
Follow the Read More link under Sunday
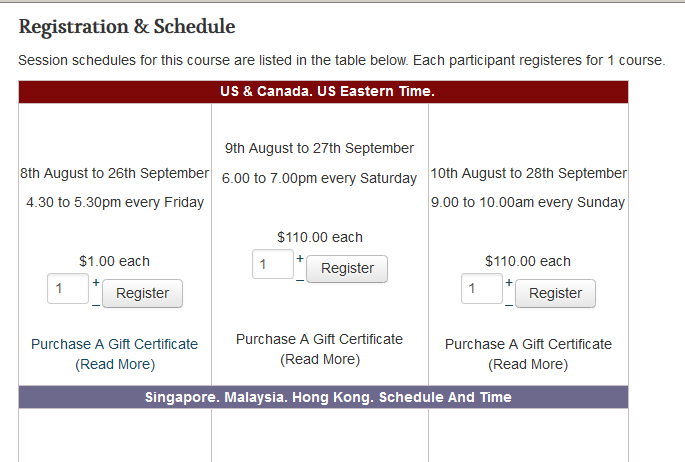pos(528,364)
